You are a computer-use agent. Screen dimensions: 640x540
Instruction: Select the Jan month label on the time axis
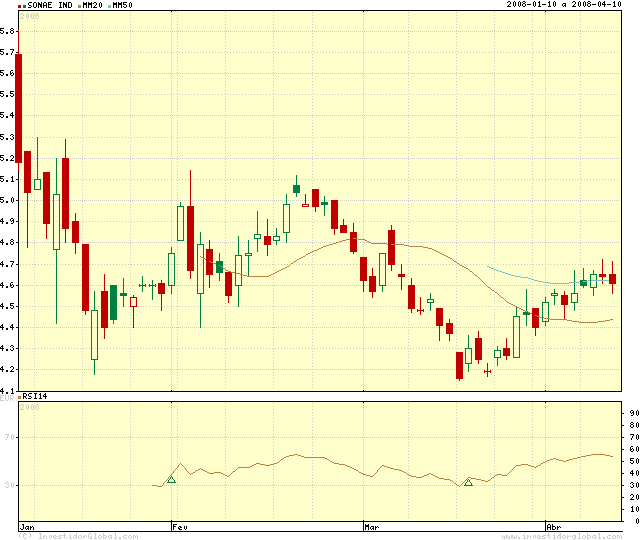[27, 527]
